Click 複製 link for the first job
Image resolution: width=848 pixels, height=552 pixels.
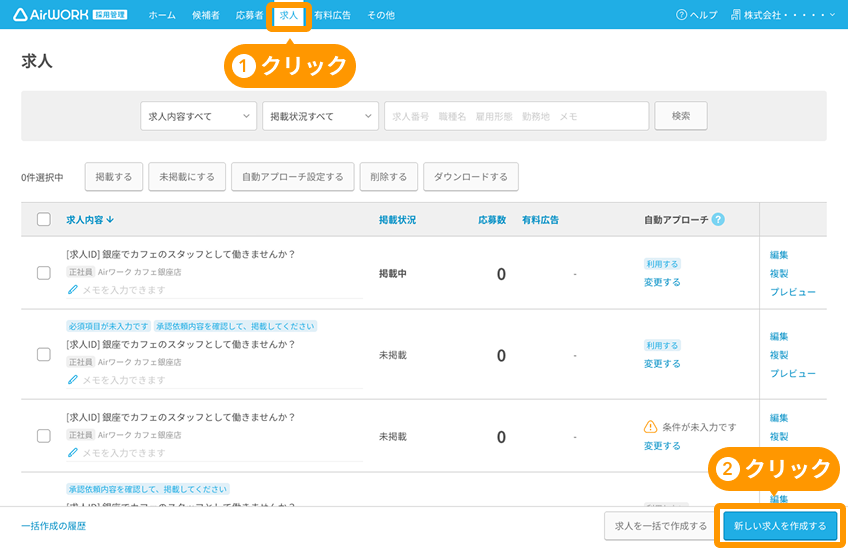point(779,274)
